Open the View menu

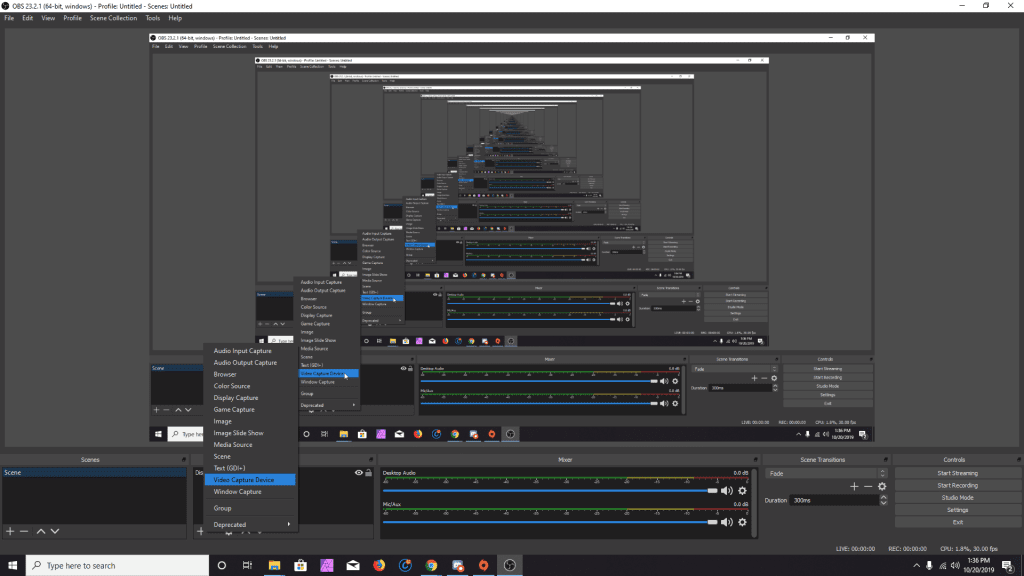(x=48, y=18)
